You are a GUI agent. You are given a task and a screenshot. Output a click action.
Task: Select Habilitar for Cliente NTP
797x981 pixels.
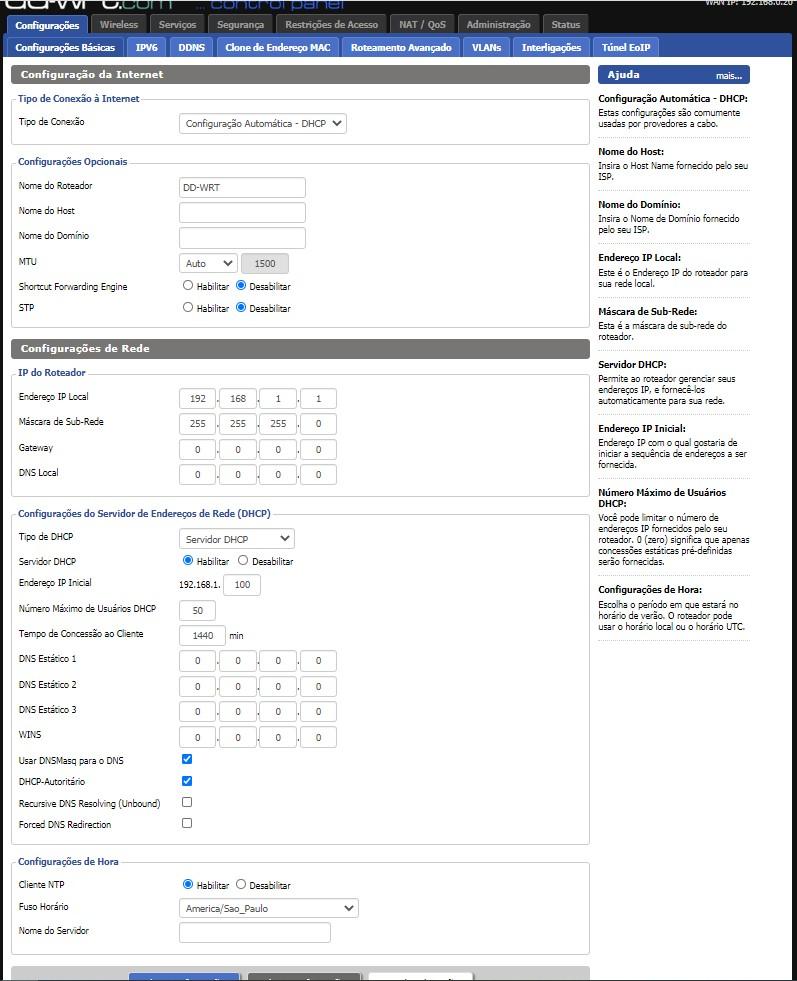pos(188,884)
